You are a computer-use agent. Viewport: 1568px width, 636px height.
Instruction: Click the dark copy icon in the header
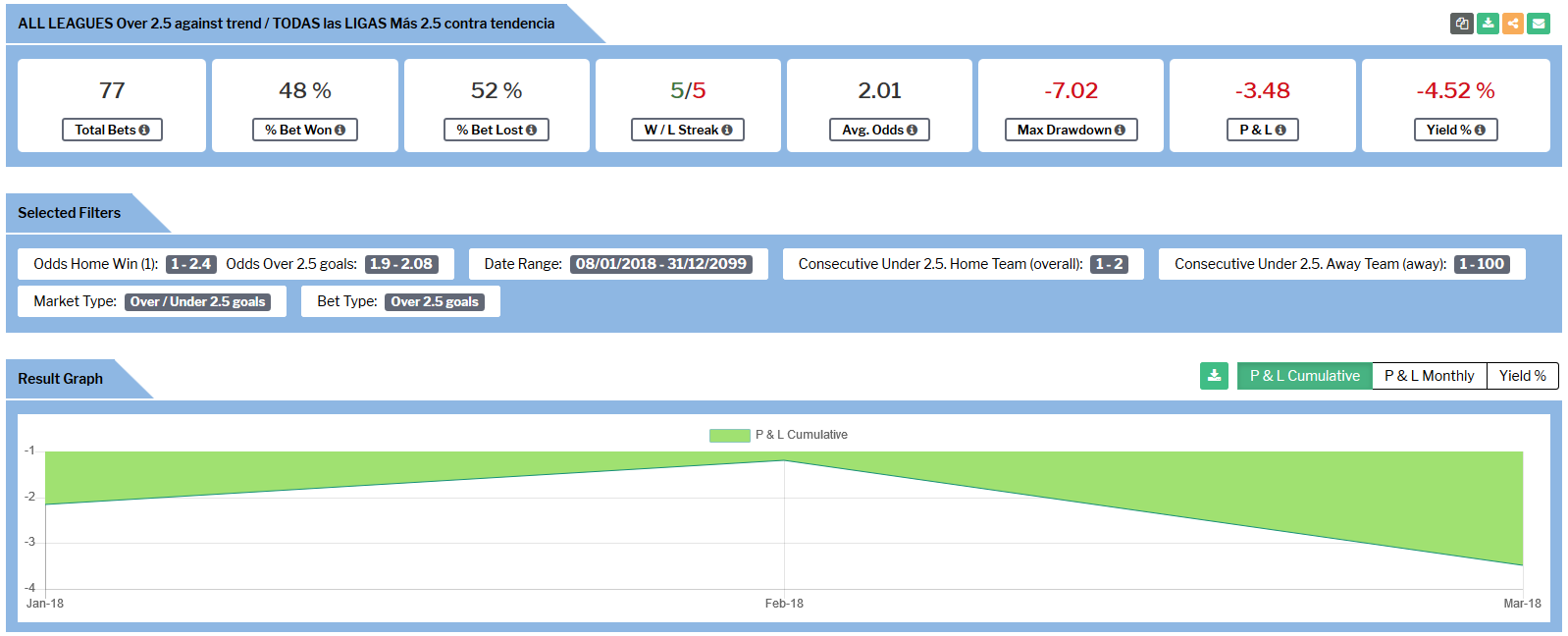[1462, 24]
